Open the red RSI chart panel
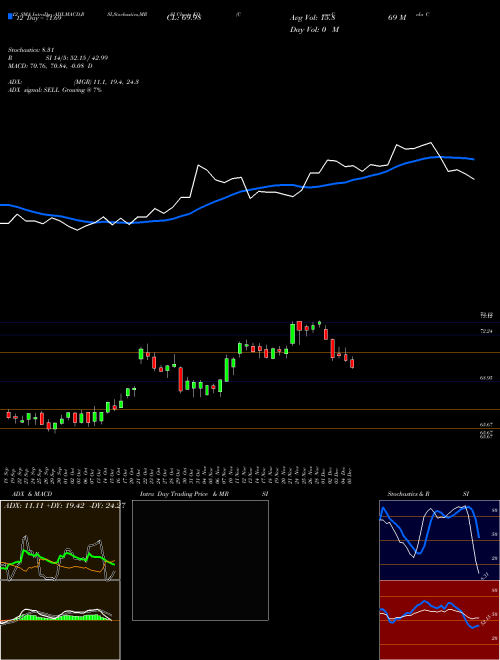 tap(439, 620)
